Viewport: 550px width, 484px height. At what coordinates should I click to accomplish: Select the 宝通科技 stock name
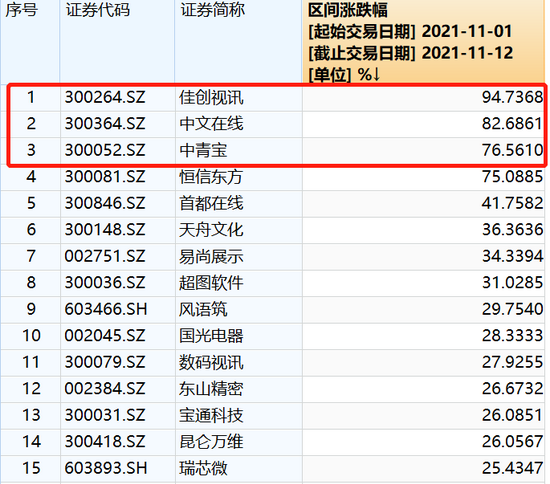pos(211,415)
